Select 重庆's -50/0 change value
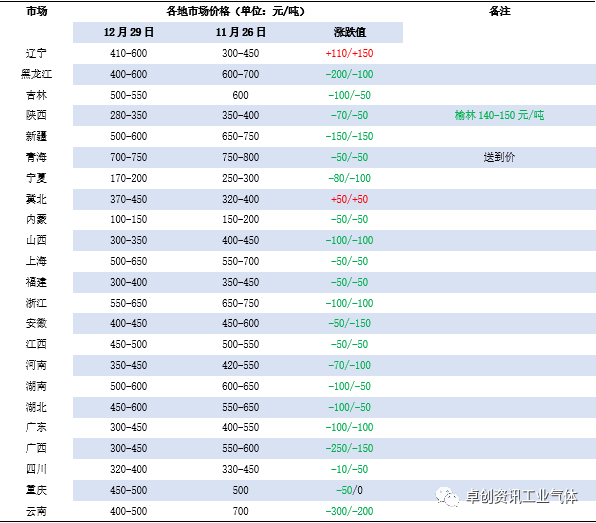This screenshot has width=596, height=523. pyautogui.click(x=349, y=490)
